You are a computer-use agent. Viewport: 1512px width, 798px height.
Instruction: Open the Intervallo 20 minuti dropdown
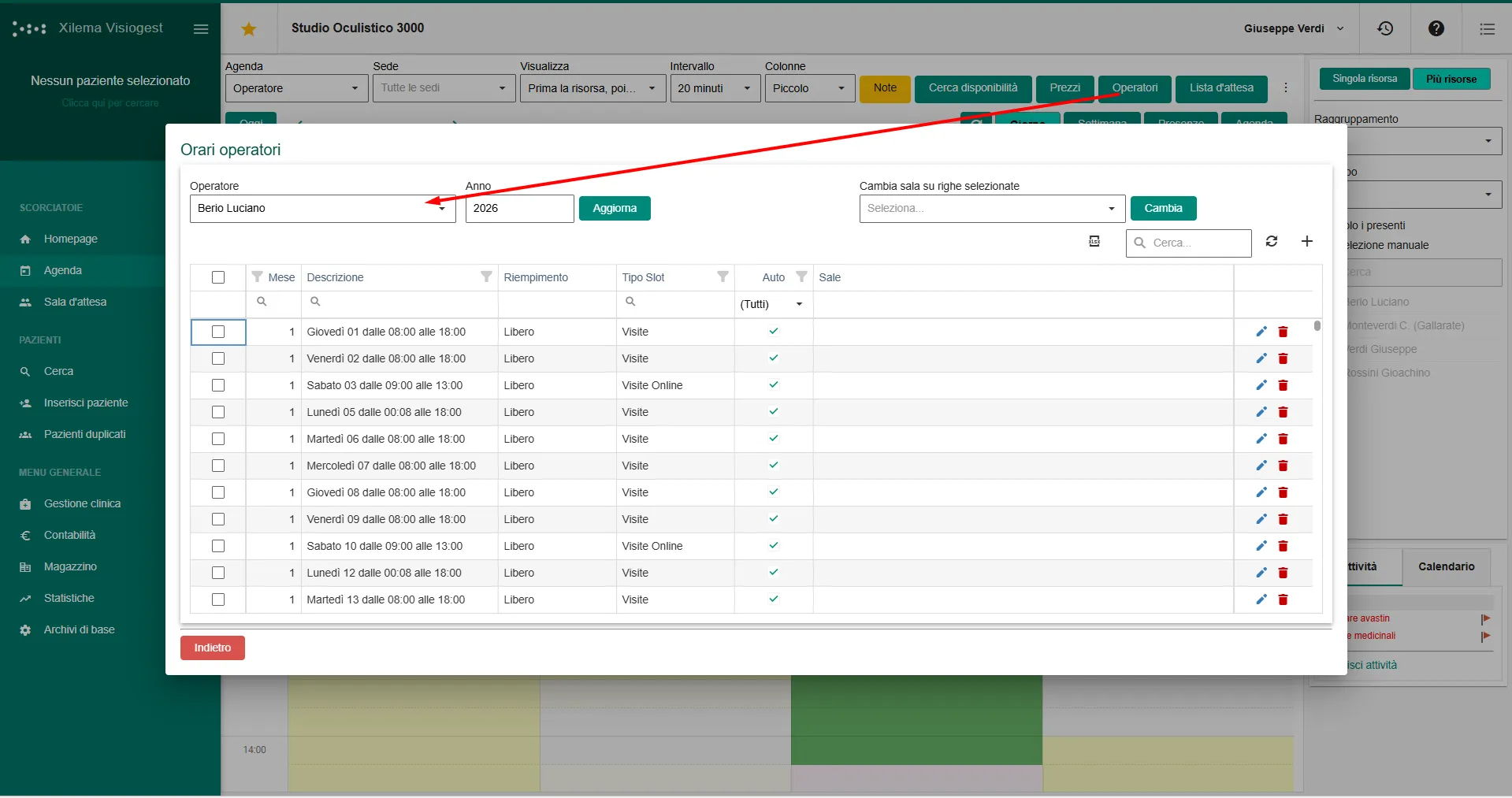click(715, 88)
